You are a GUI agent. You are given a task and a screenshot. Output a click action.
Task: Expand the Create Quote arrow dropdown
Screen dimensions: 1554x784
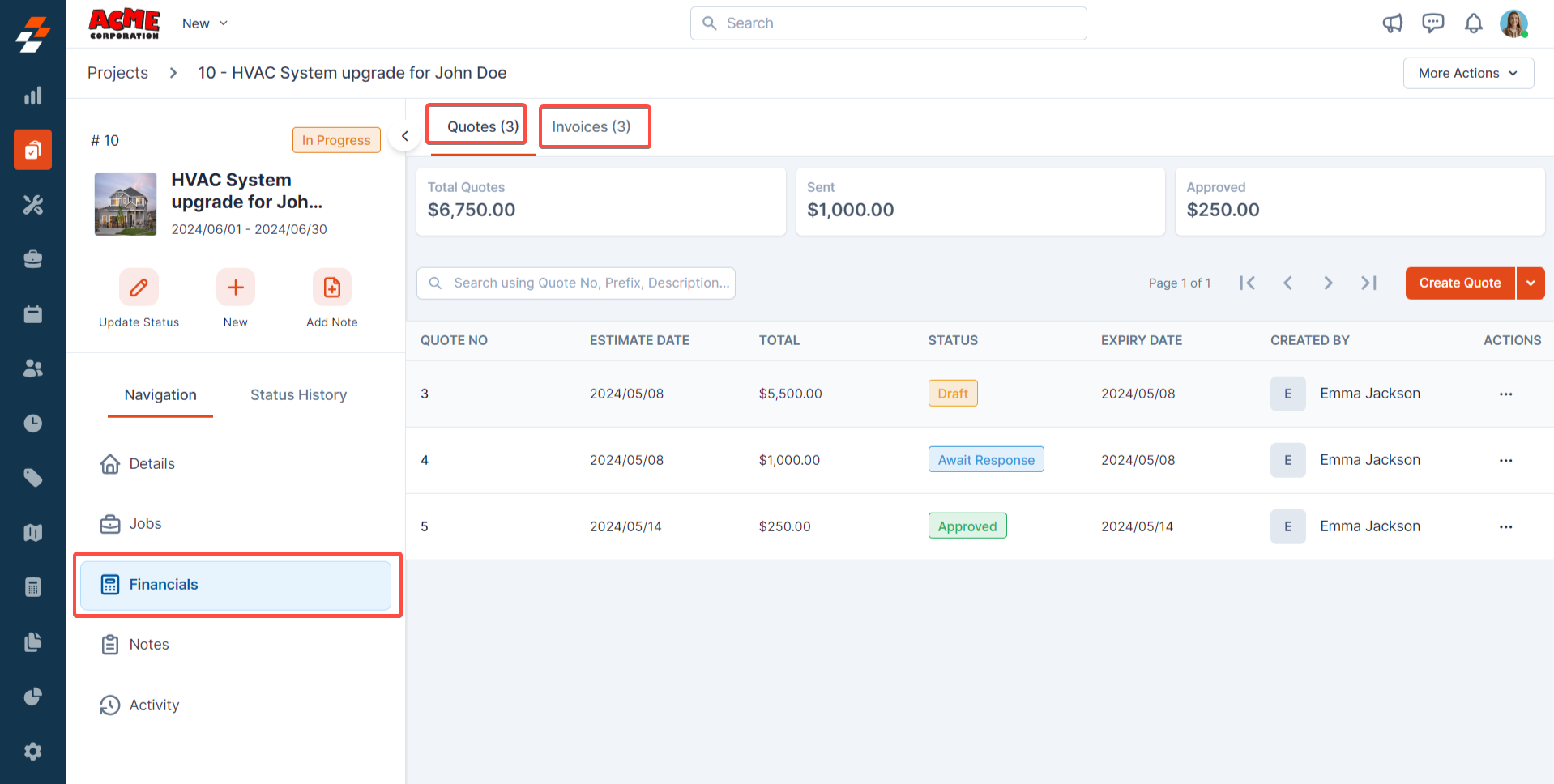1531,283
